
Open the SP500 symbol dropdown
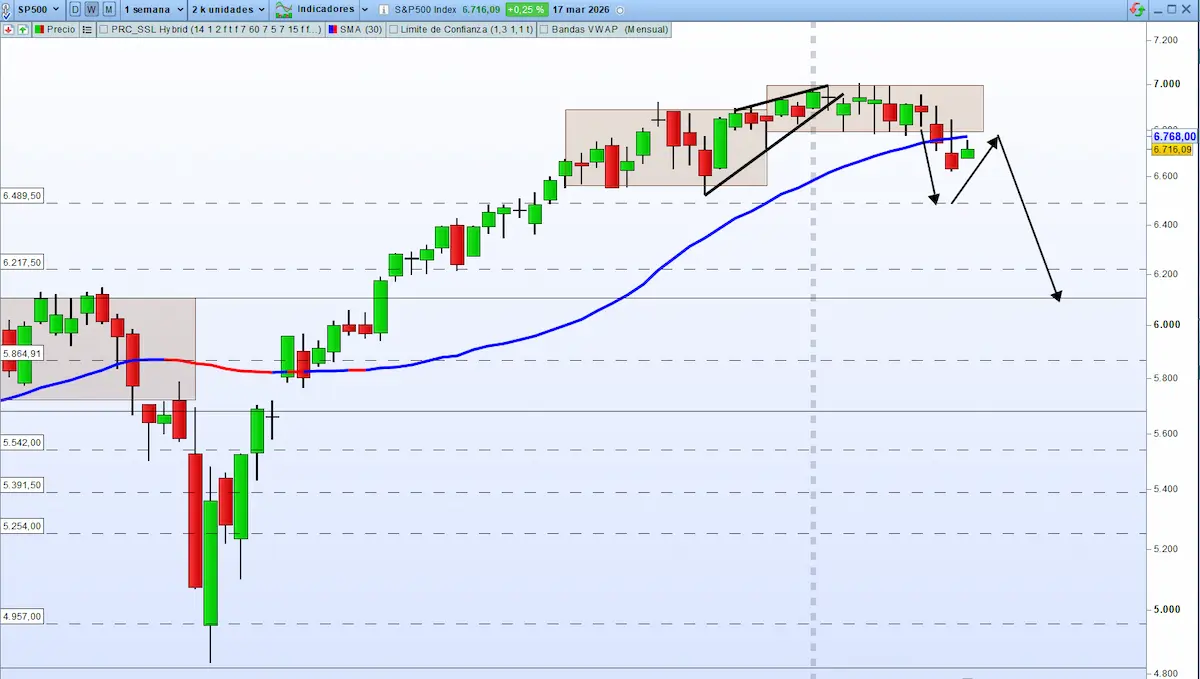click(35, 8)
